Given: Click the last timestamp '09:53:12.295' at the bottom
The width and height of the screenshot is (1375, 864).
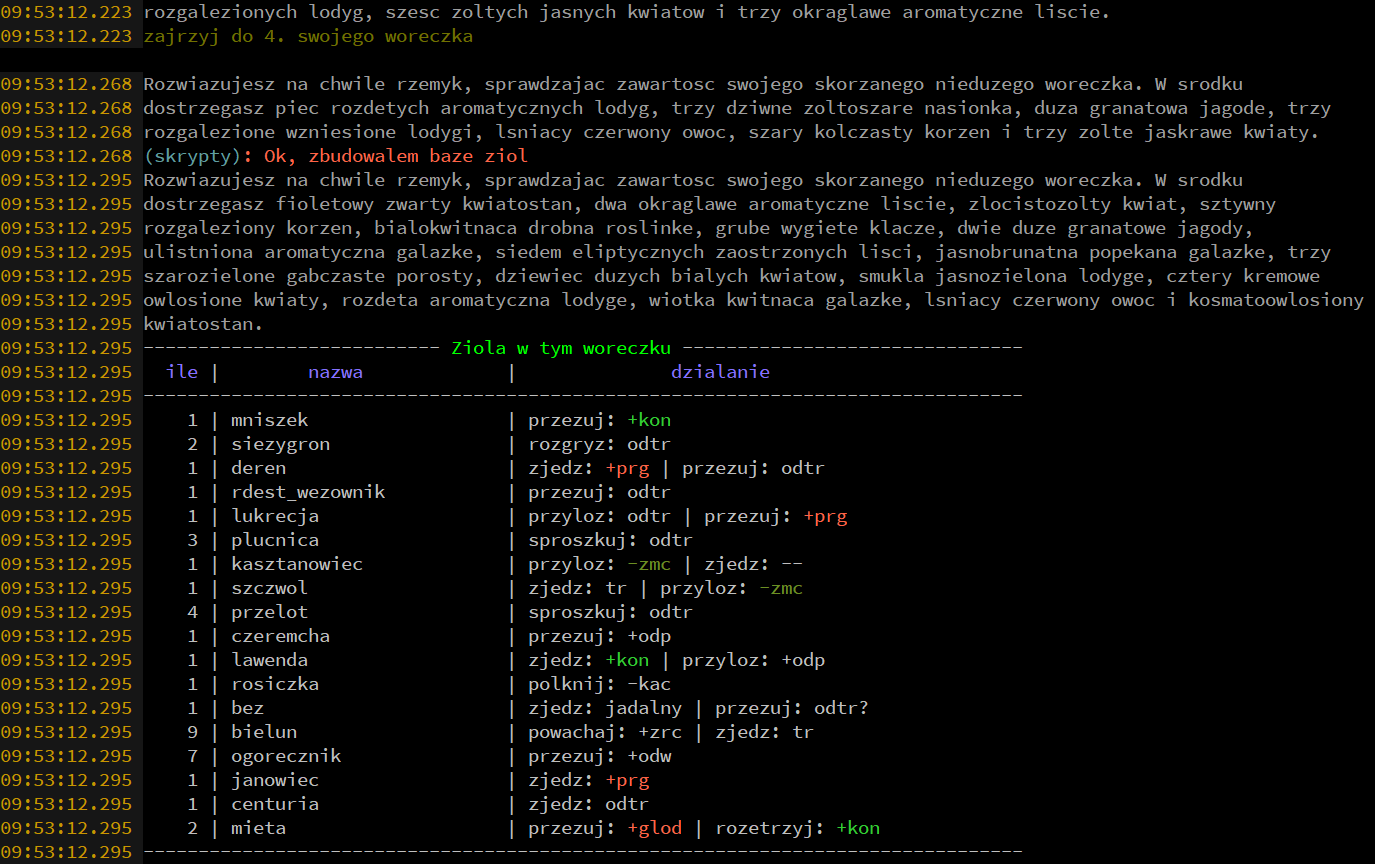Looking at the screenshot, I should [x=67, y=851].
